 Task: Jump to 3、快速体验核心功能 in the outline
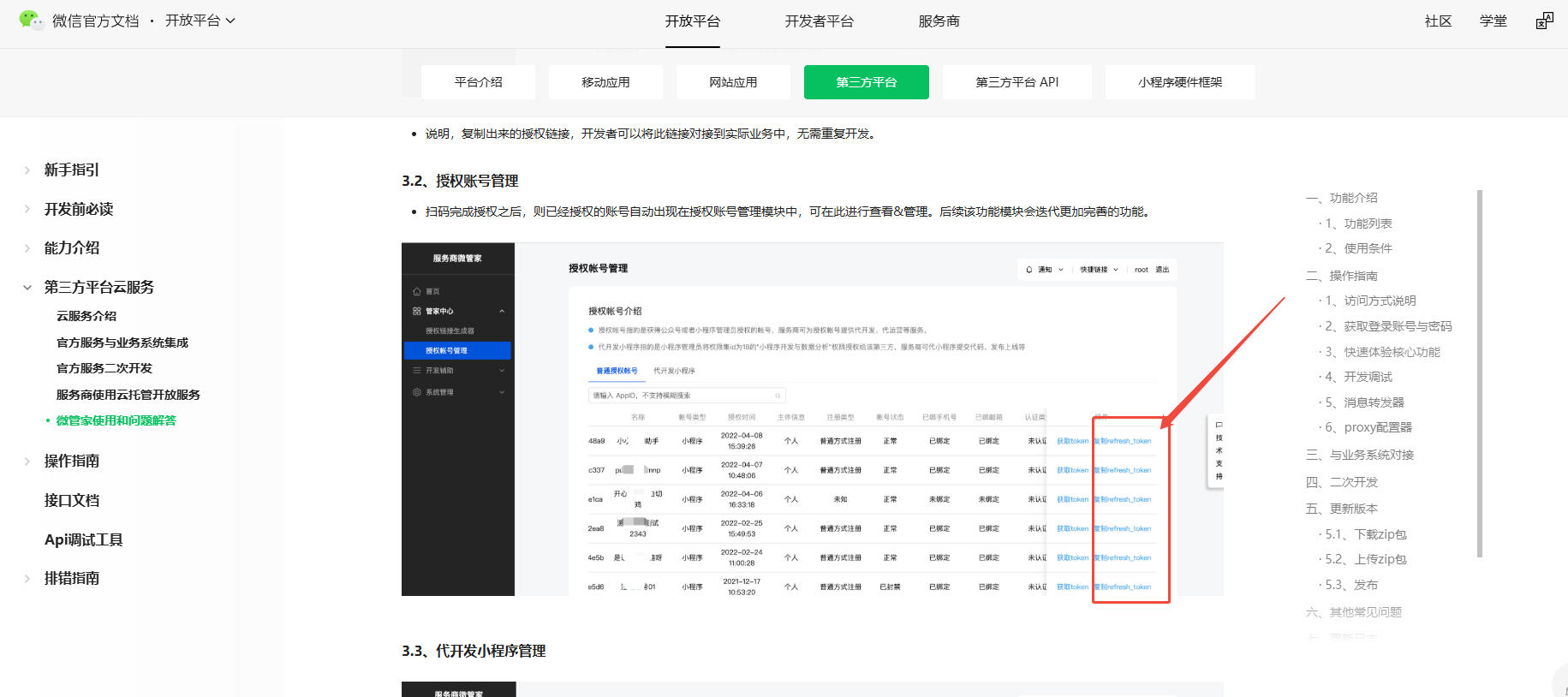click(1383, 352)
